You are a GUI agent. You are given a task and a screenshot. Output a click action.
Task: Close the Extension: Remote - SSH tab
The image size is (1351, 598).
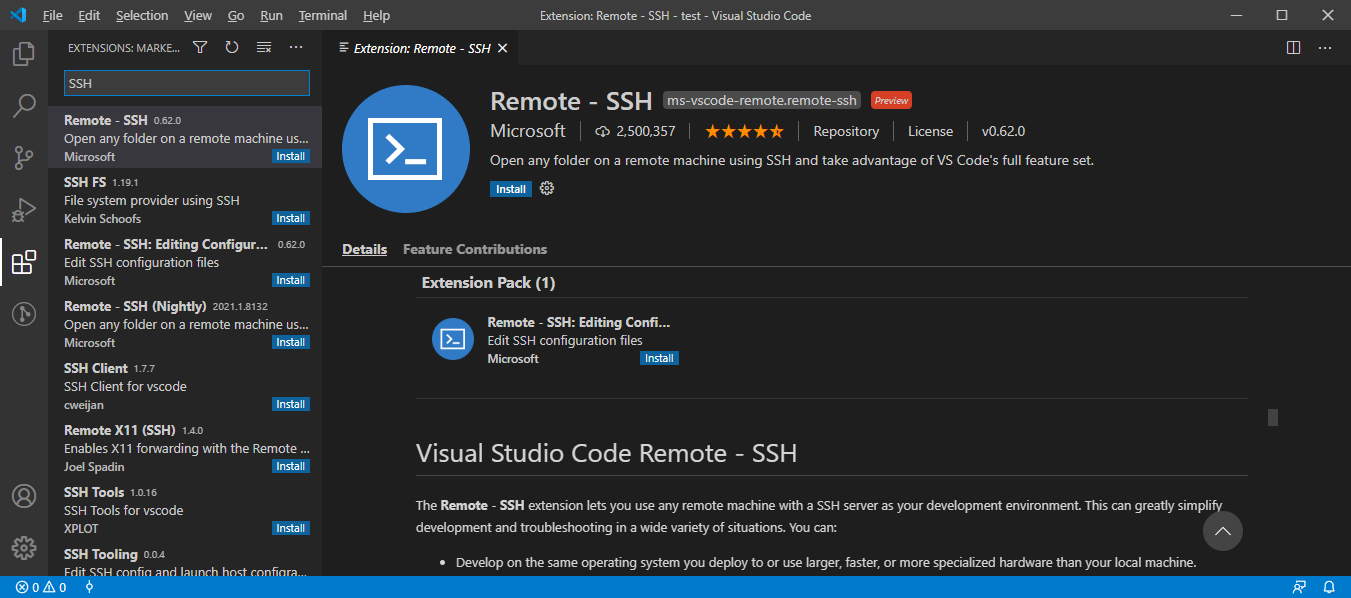pos(502,48)
